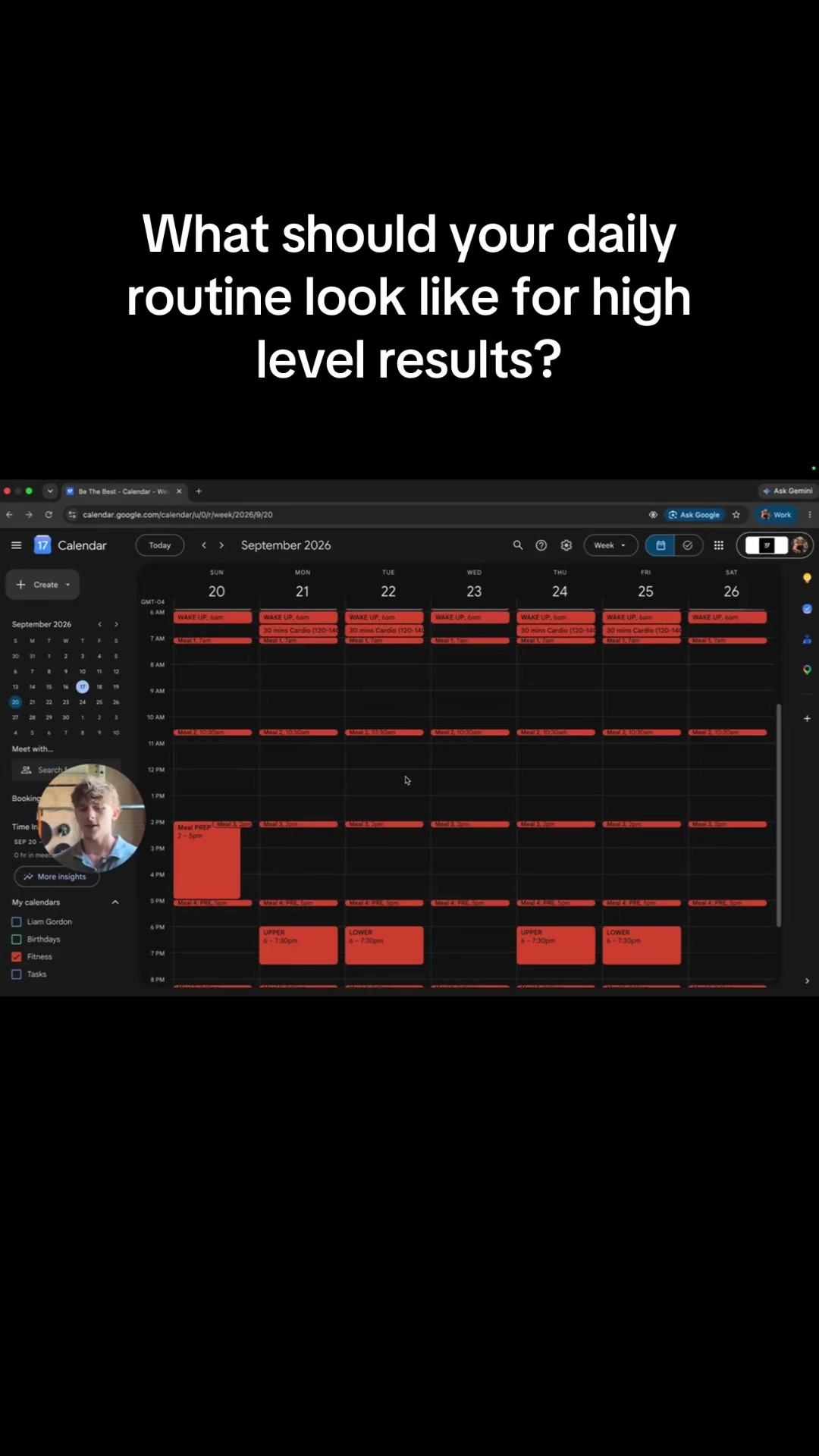Screen dimensions: 819x1456
Task: Open Google Keep in side panel
Action: [x=807, y=579]
